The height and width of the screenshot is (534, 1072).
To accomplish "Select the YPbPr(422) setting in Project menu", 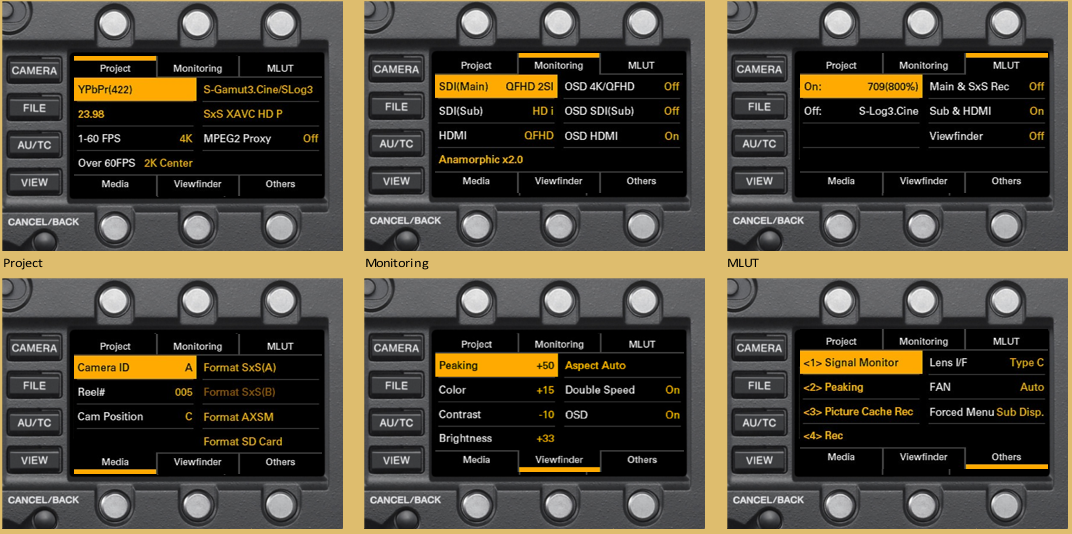I will [135, 90].
